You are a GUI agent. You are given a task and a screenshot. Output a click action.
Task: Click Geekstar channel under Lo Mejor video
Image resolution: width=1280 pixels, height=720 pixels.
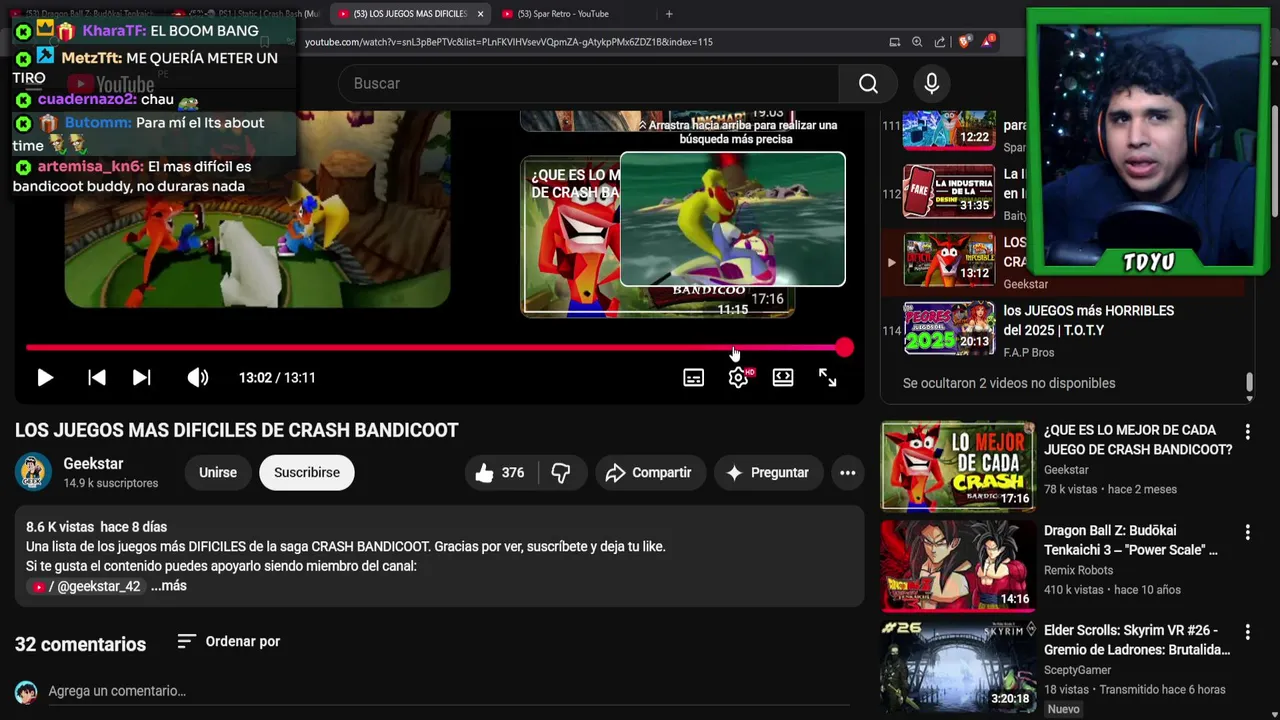(1066, 470)
